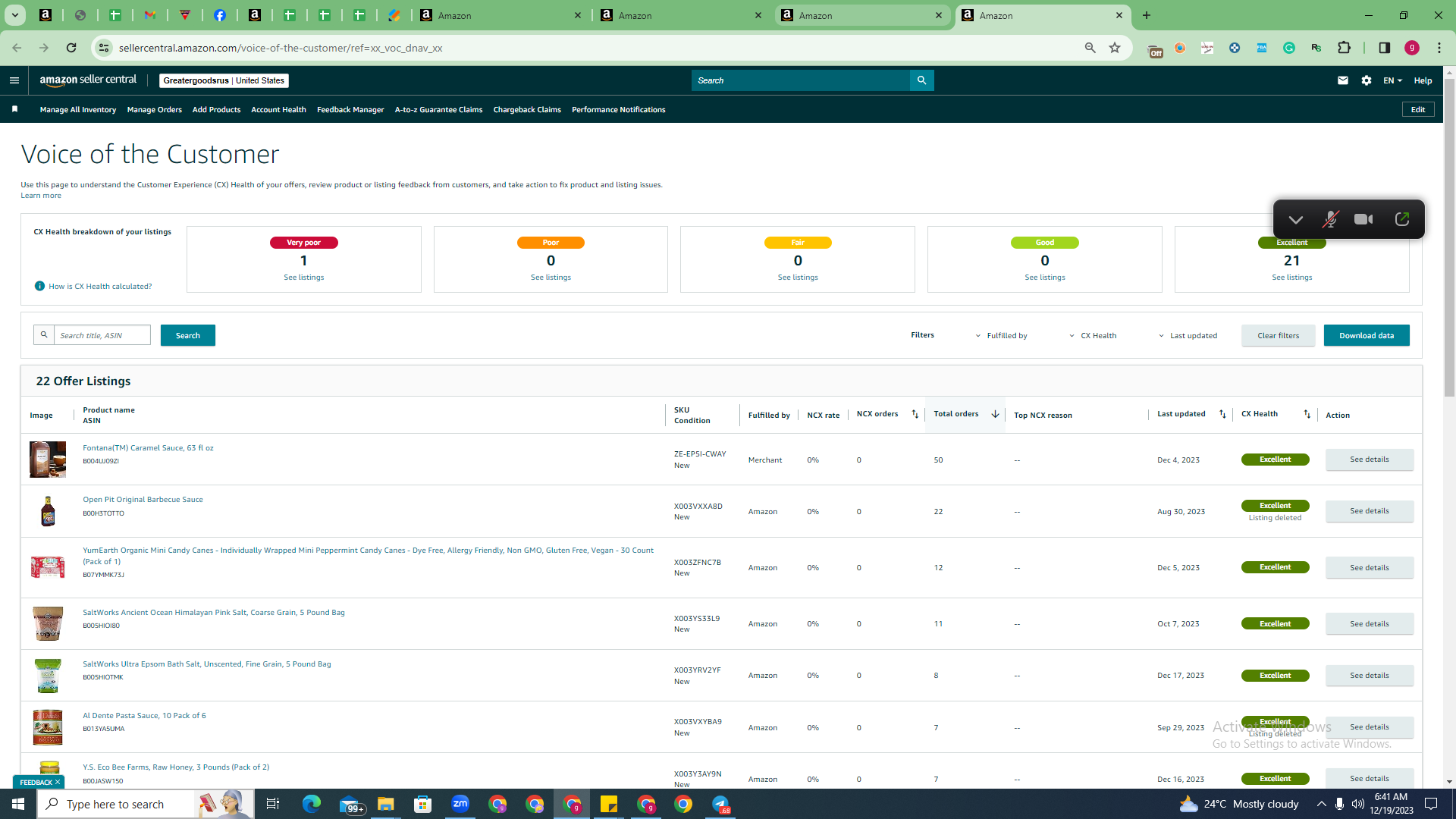Click Learn more link
Viewport: 1456px width, 819px height.
pyautogui.click(x=41, y=196)
